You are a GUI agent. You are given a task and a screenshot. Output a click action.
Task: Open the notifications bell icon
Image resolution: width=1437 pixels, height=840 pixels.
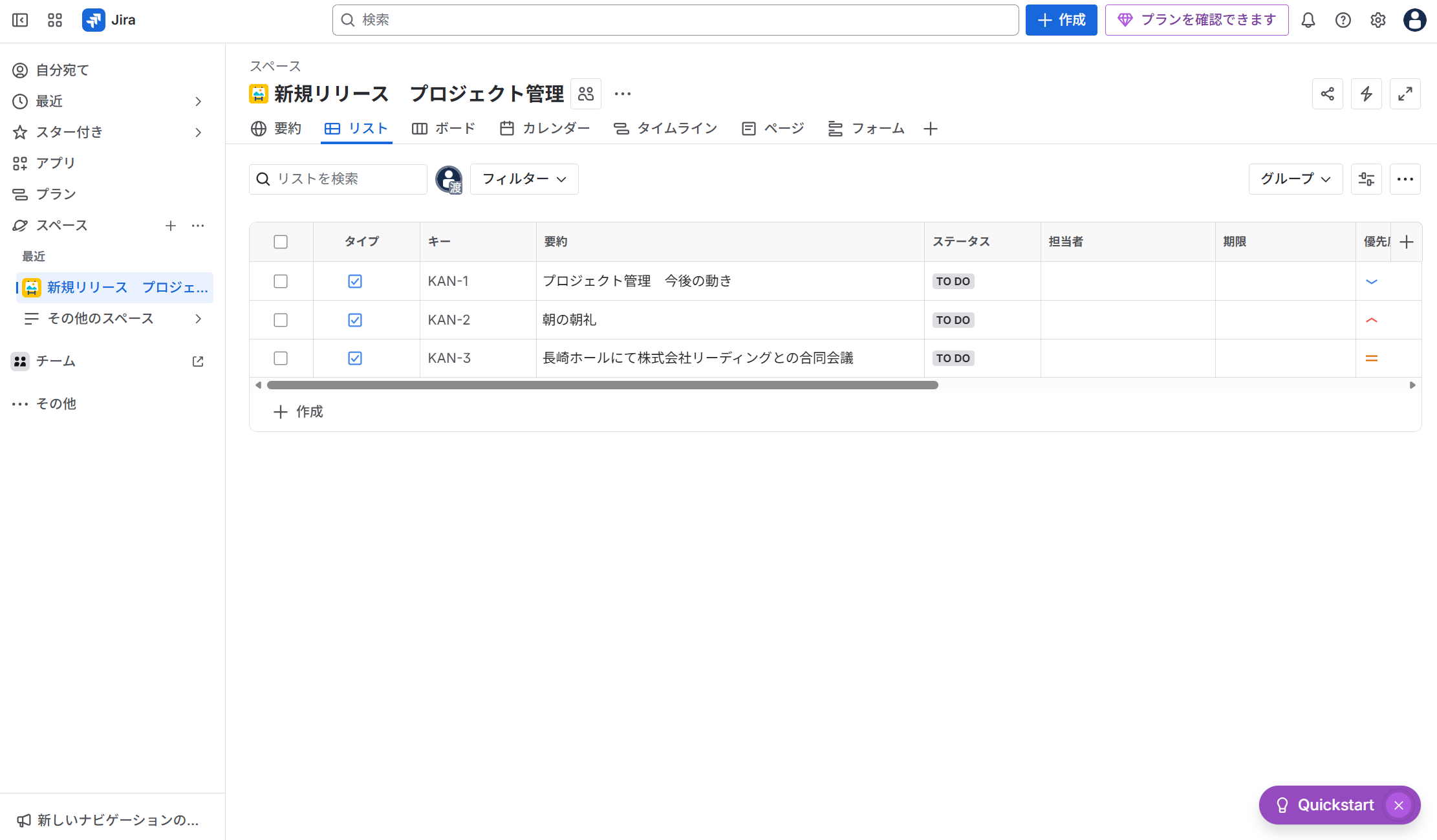click(1308, 20)
